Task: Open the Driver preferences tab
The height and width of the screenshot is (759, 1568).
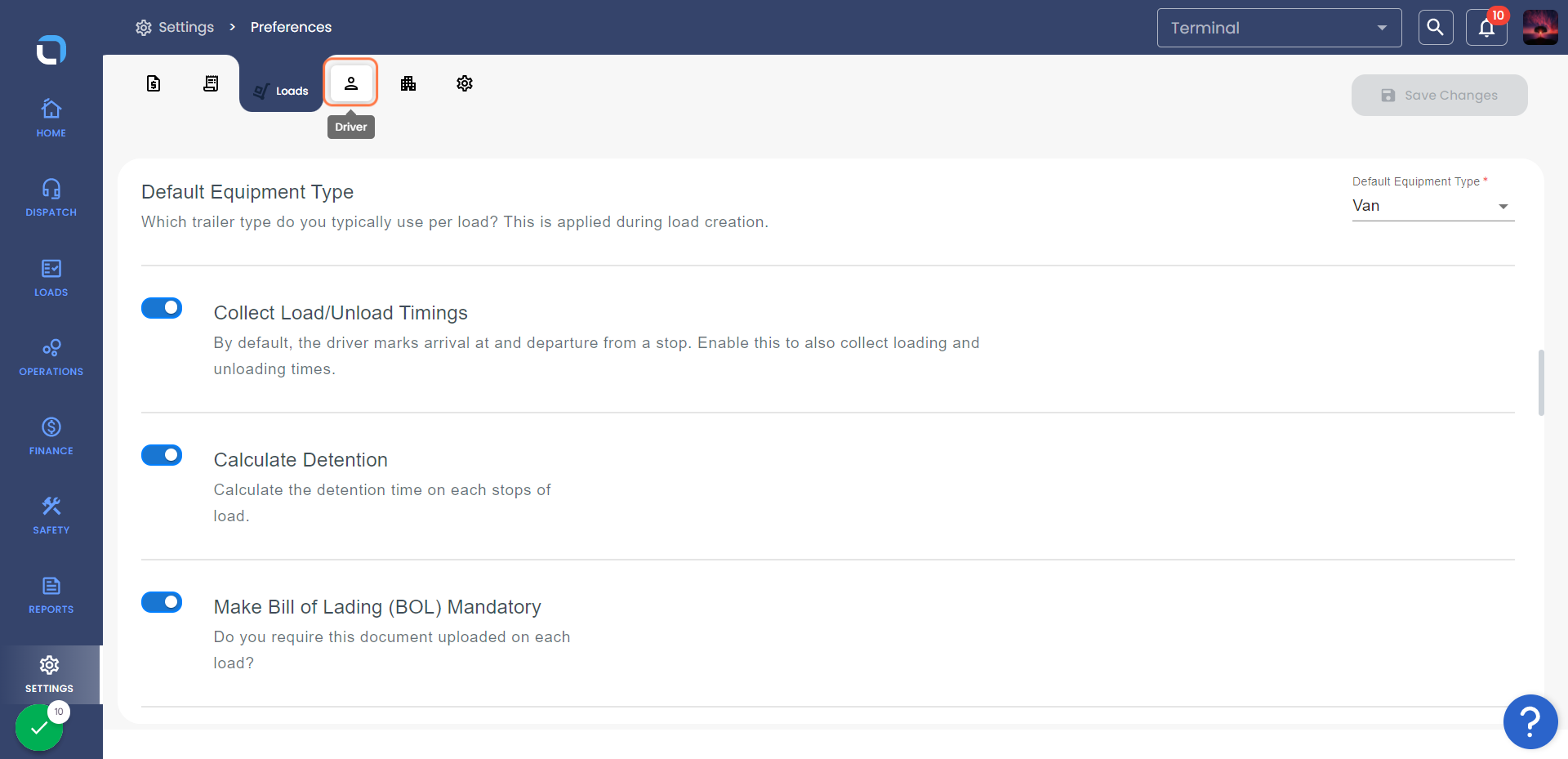Action: pos(351,83)
